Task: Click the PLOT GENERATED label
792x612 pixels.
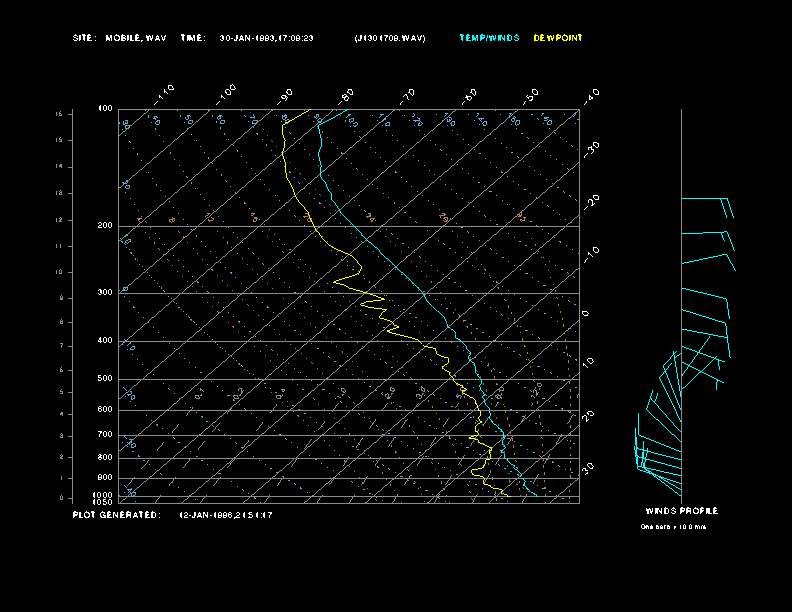Action: pyautogui.click(x=116, y=515)
